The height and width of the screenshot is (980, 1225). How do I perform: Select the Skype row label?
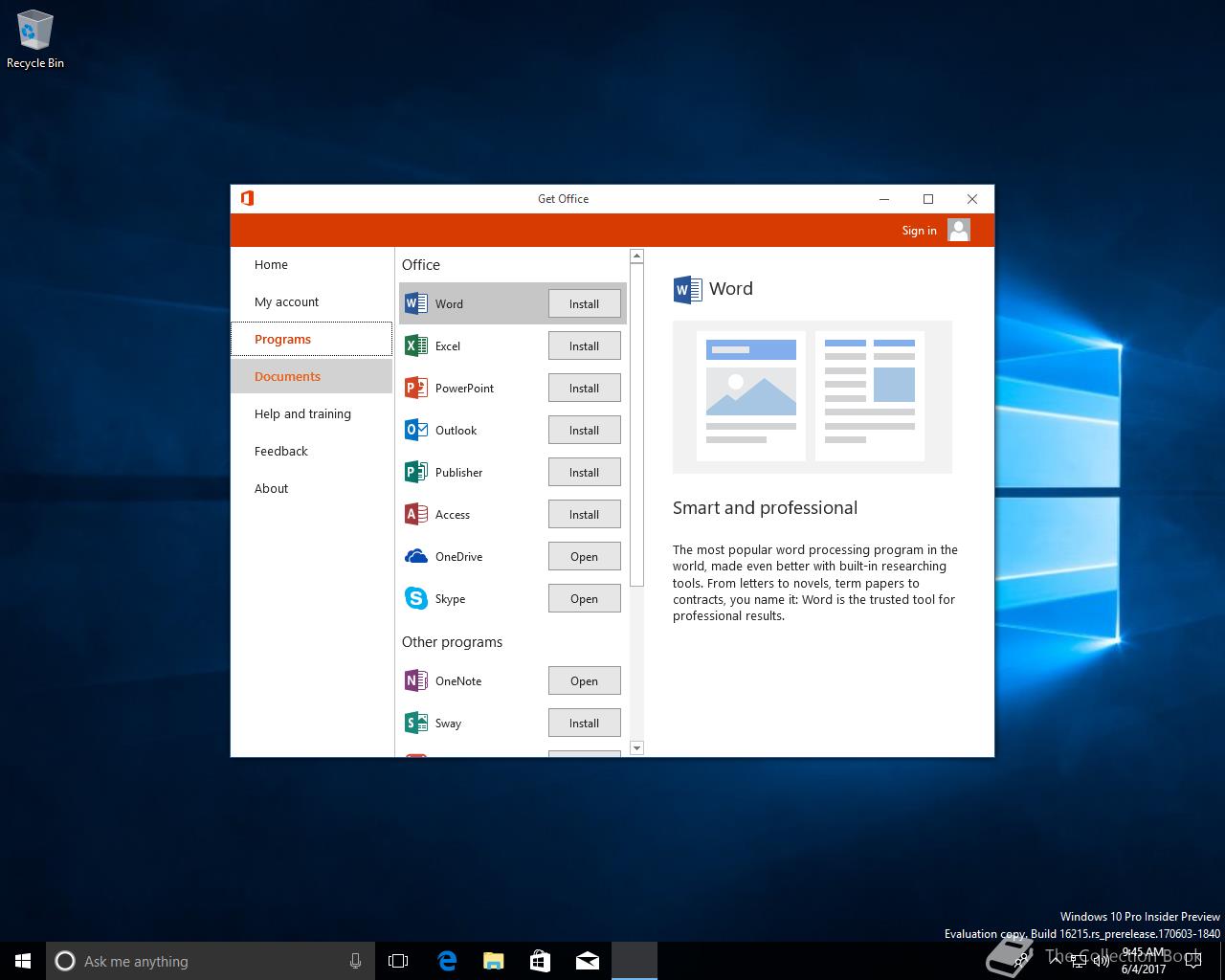[450, 598]
